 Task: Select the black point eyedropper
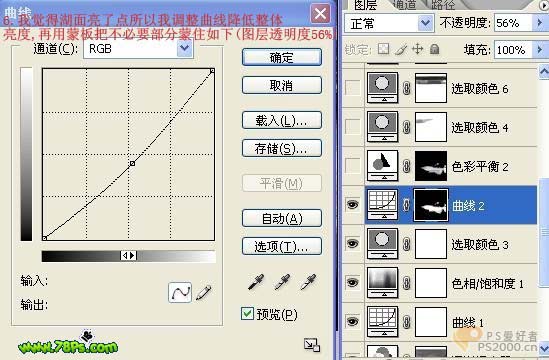(x=256, y=282)
